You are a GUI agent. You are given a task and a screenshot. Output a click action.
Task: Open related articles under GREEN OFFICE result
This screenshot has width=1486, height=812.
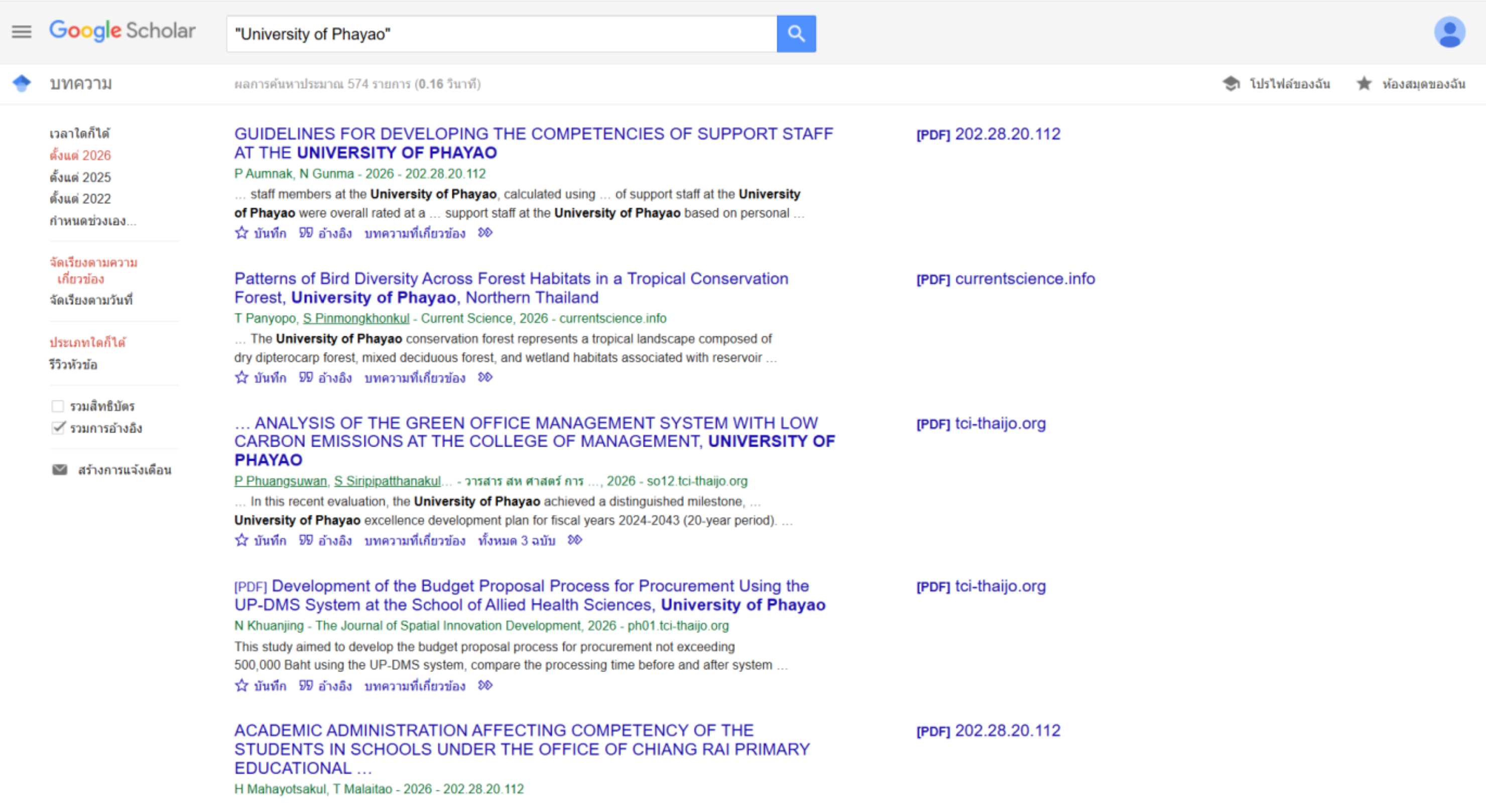(x=415, y=540)
